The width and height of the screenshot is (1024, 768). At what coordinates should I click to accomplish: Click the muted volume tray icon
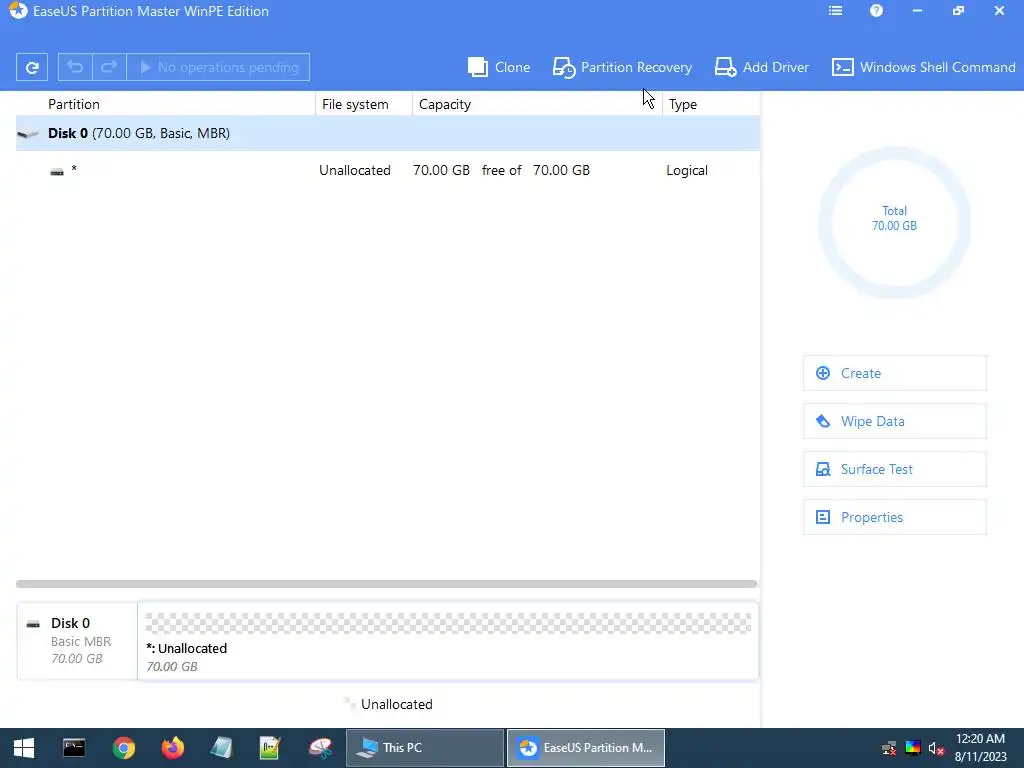click(936, 748)
